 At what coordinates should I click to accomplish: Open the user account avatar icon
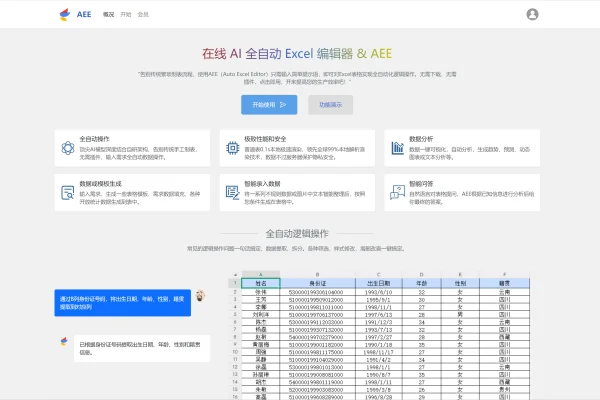(532, 14)
